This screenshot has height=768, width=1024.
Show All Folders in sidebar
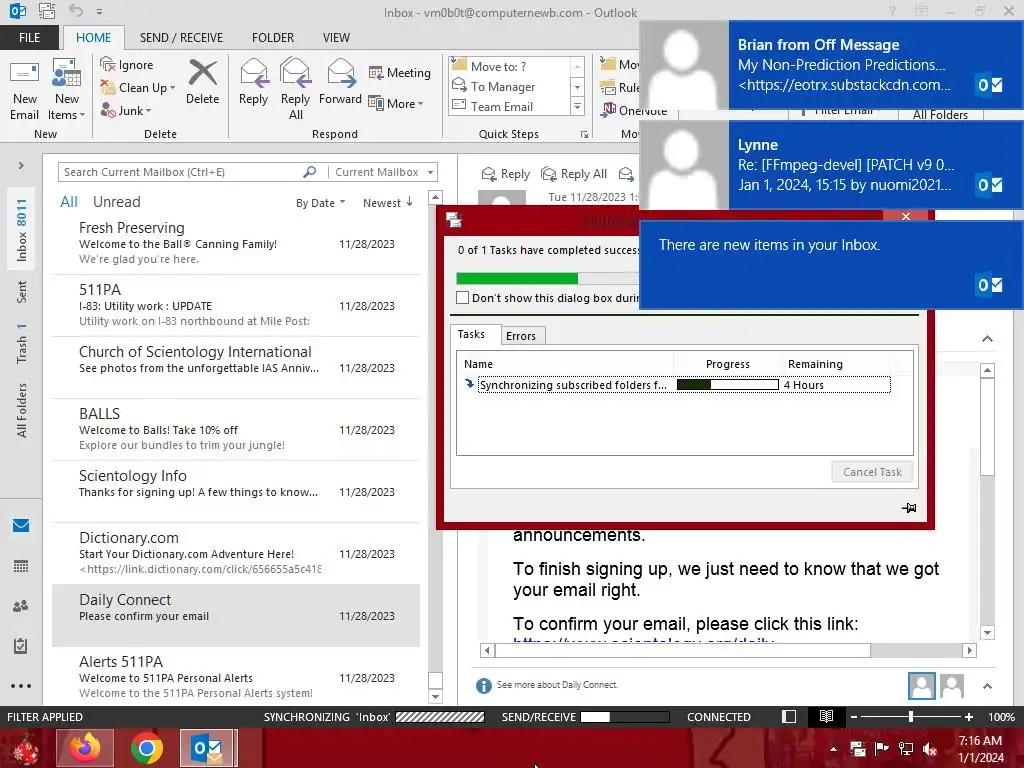22,410
